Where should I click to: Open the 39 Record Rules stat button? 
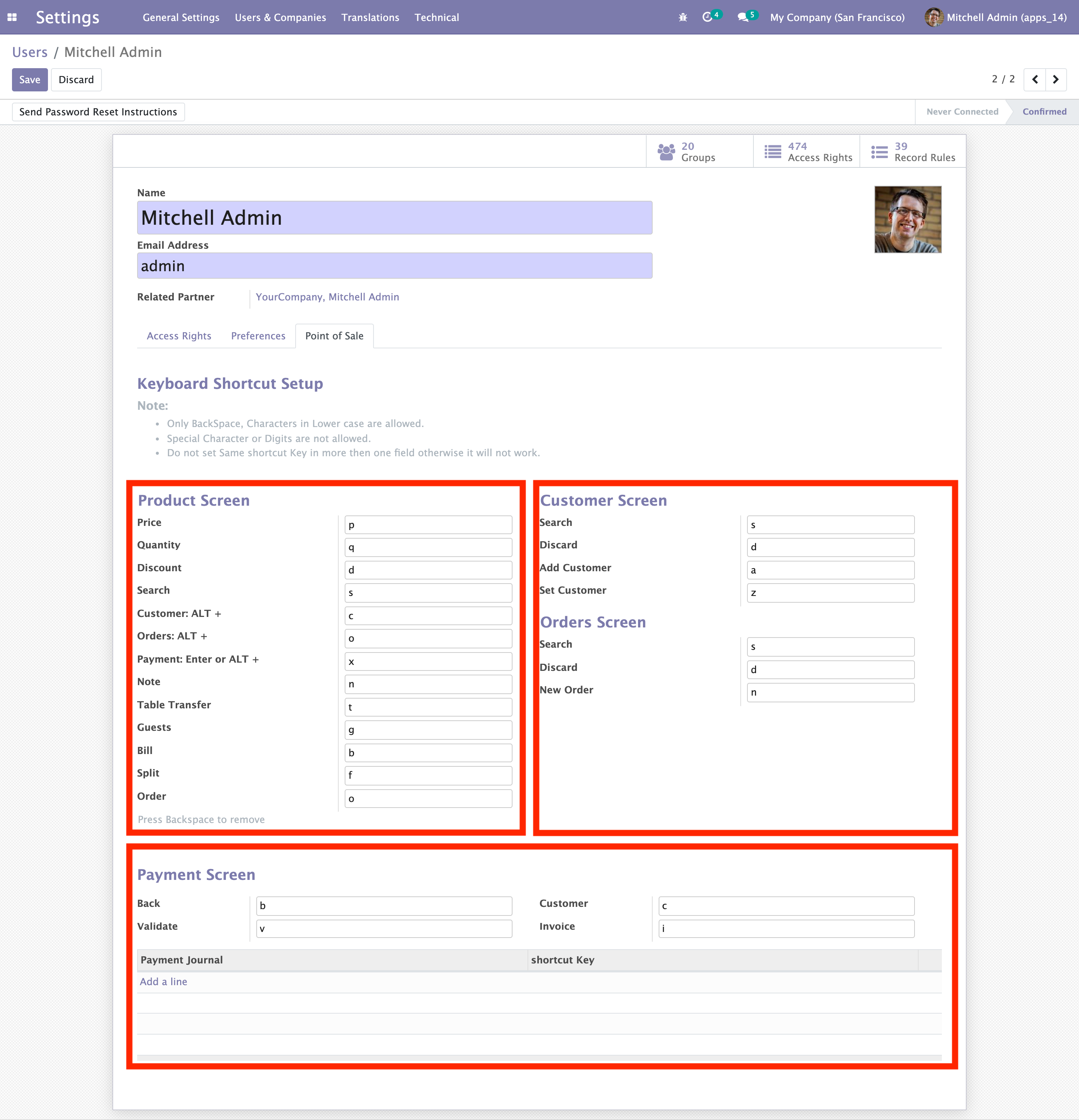click(913, 152)
